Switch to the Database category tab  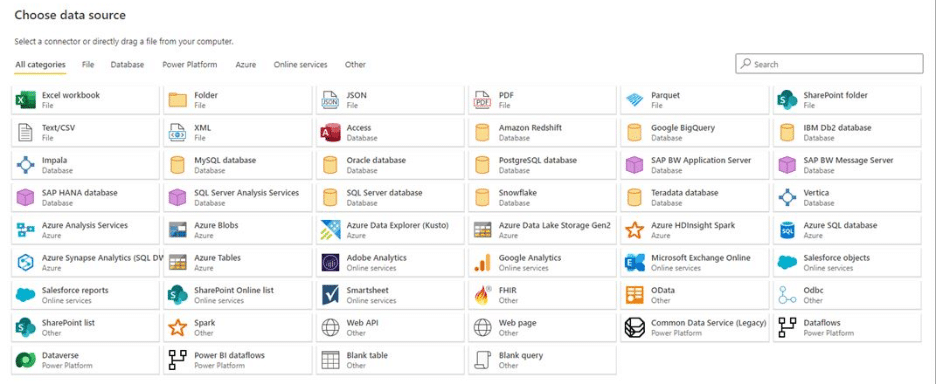(x=127, y=64)
